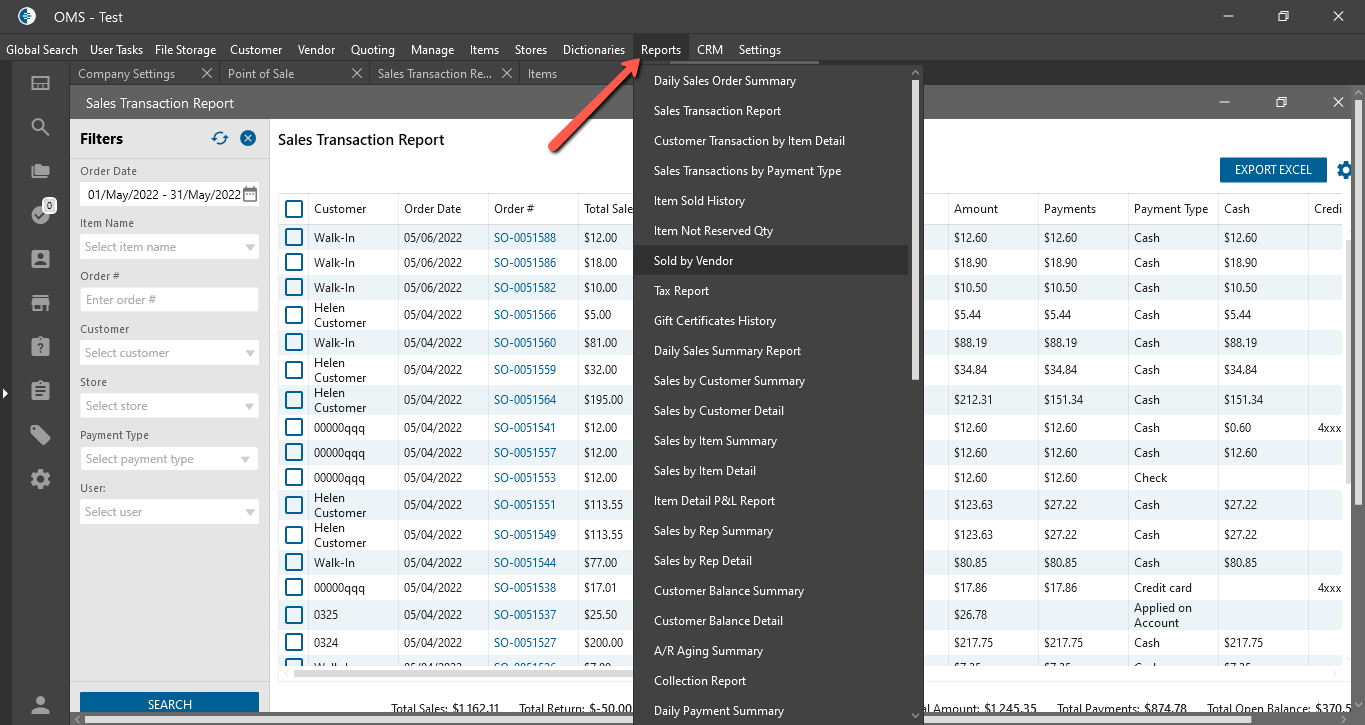Image resolution: width=1365 pixels, height=725 pixels.
Task: Open the file storage folder icon in sidebar
Action: click(x=40, y=171)
